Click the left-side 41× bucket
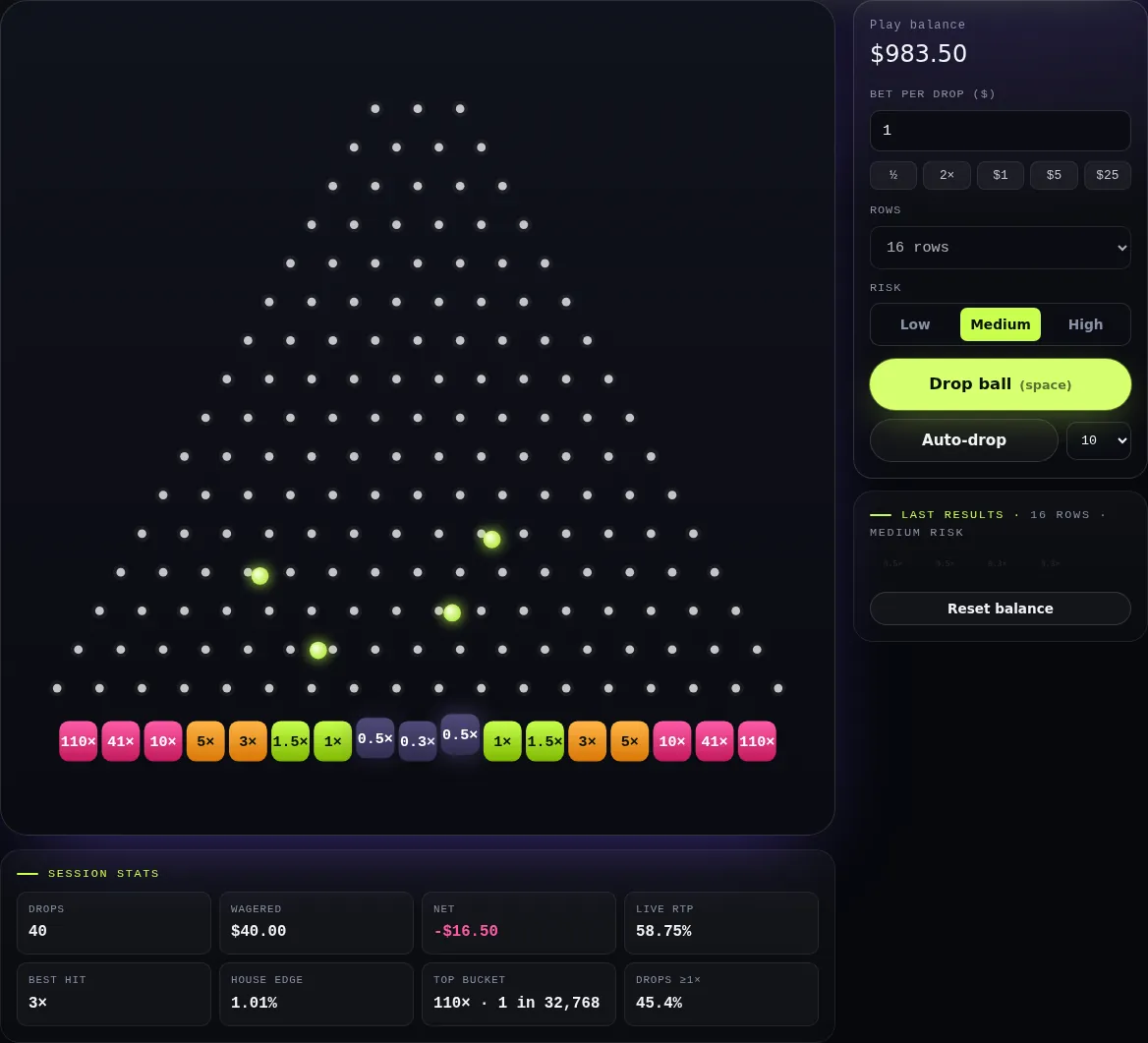This screenshot has height=1043, width=1148. [121, 741]
